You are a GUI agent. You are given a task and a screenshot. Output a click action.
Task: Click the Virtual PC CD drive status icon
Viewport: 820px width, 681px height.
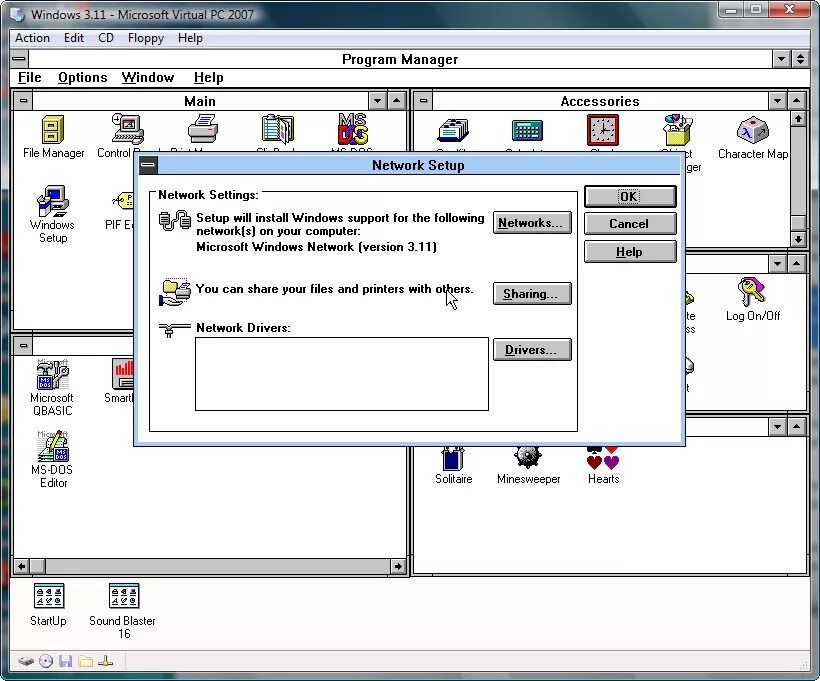pos(46,661)
